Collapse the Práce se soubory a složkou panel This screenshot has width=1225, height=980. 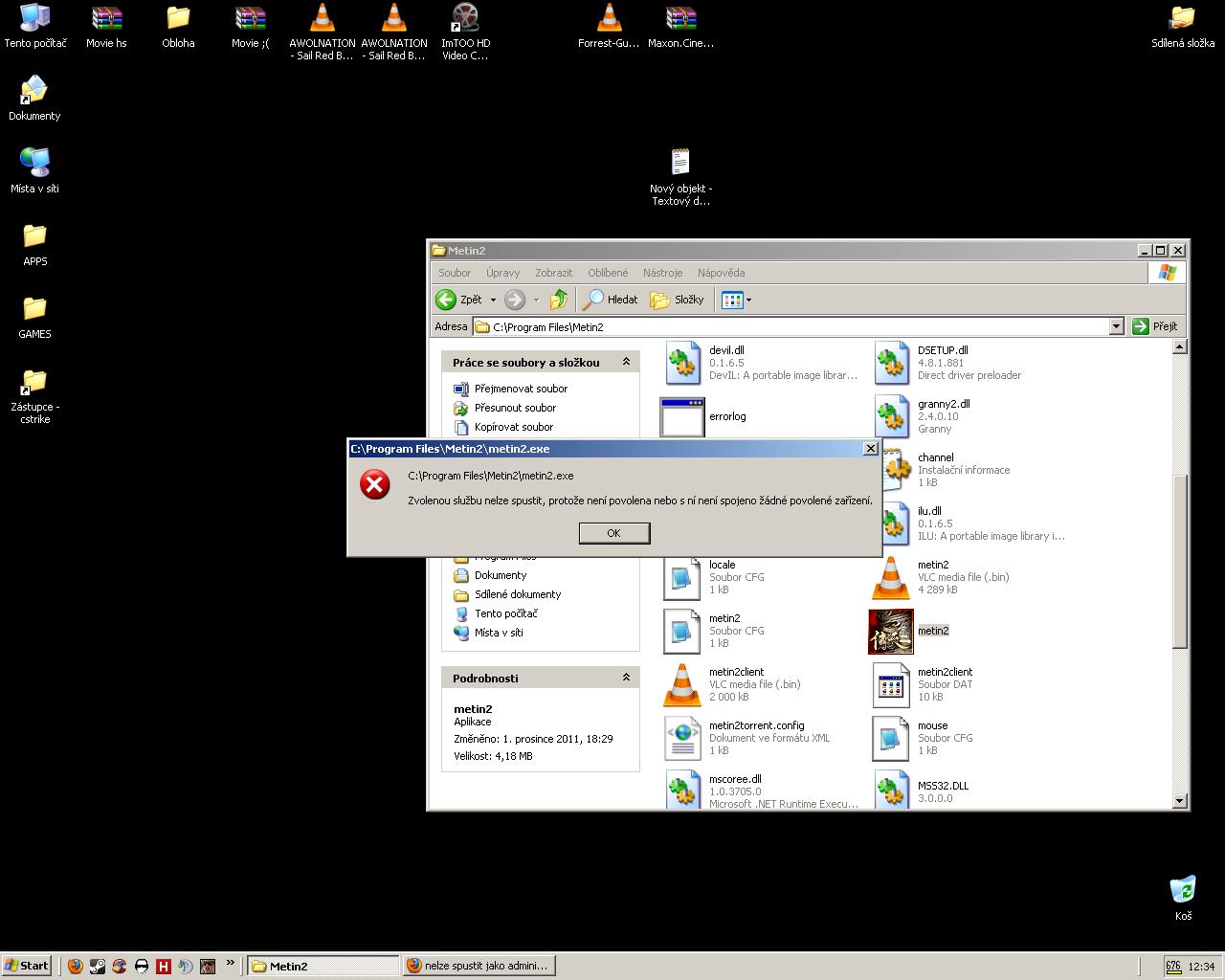click(x=626, y=362)
